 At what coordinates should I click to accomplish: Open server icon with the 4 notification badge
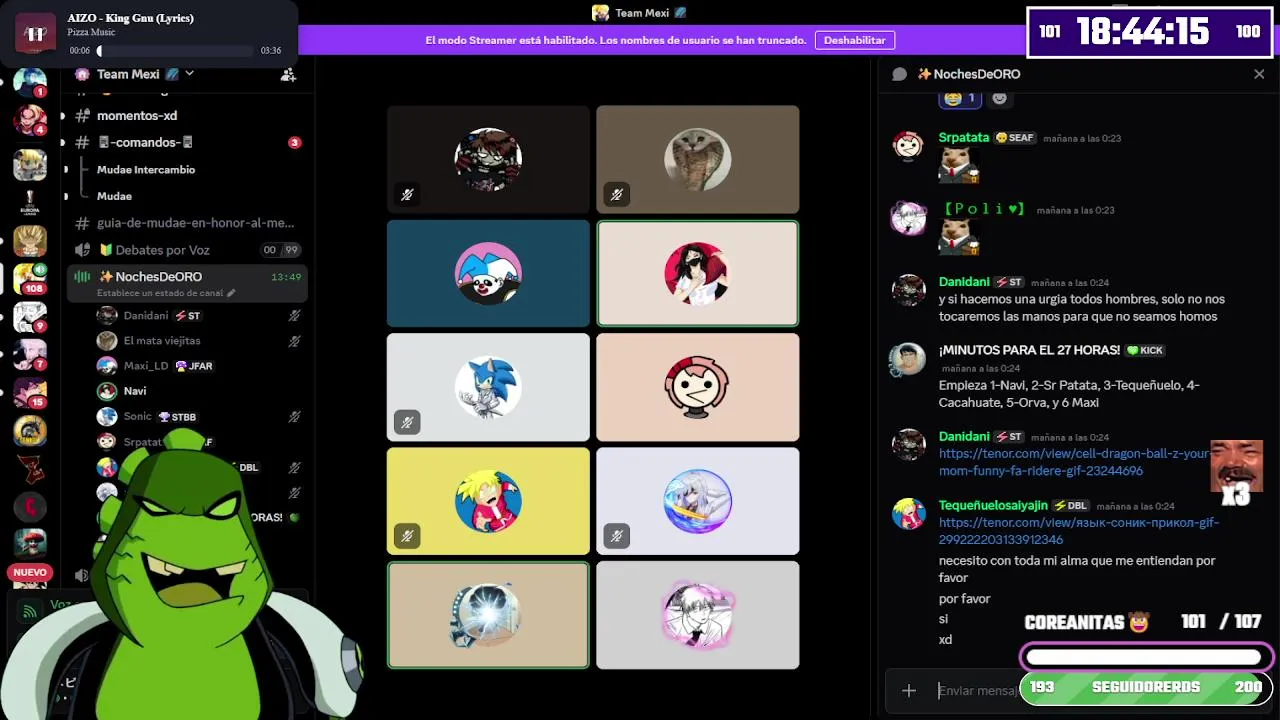pyautogui.click(x=29, y=120)
